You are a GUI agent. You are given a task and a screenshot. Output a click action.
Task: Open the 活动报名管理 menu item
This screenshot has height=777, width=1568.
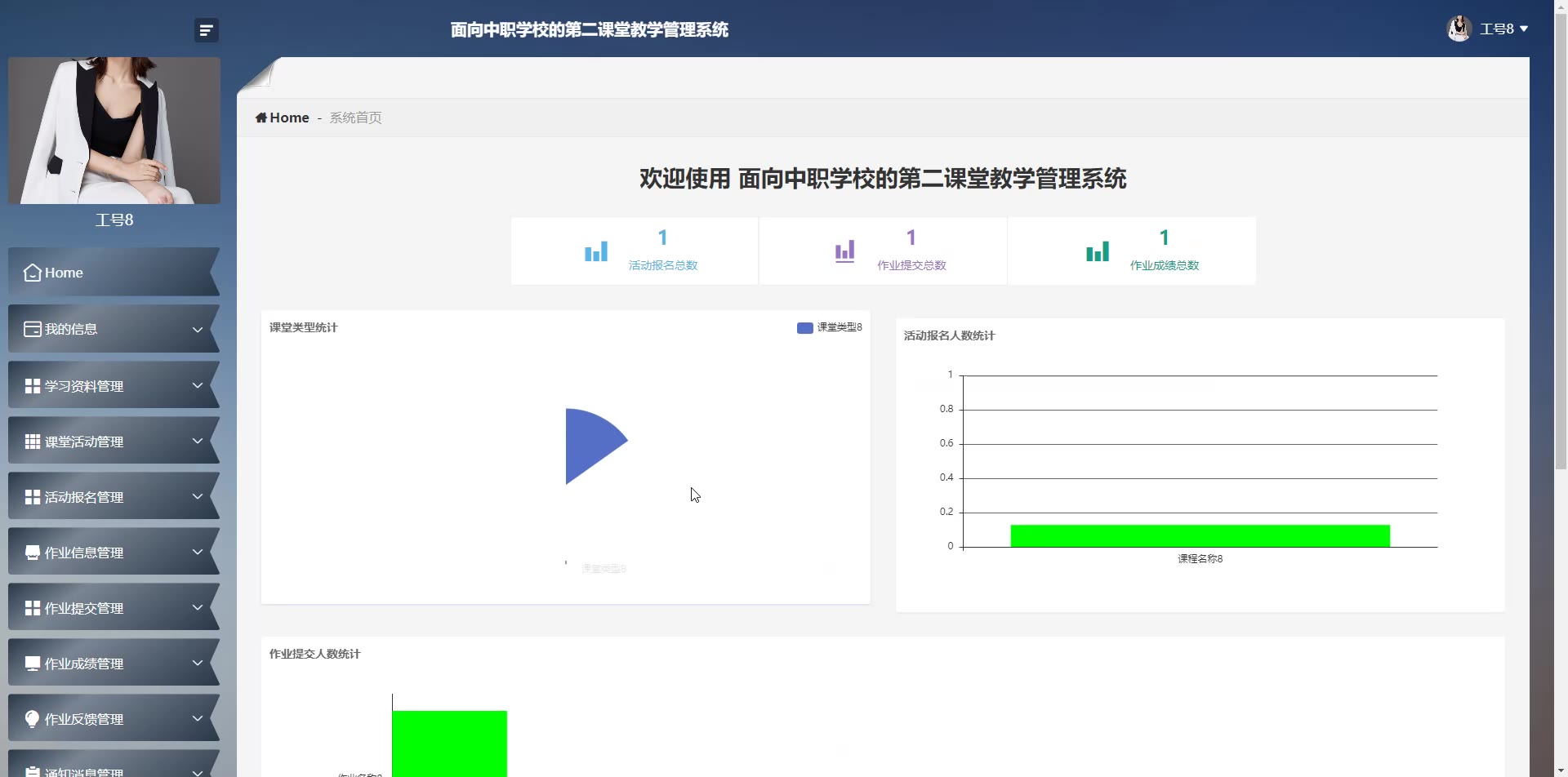coord(84,497)
